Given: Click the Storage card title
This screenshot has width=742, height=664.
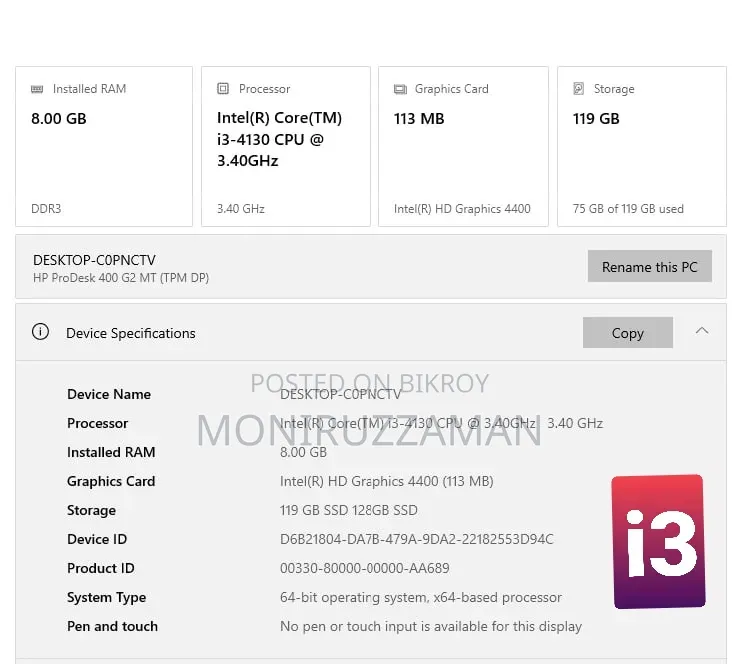Looking at the screenshot, I should [614, 89].
